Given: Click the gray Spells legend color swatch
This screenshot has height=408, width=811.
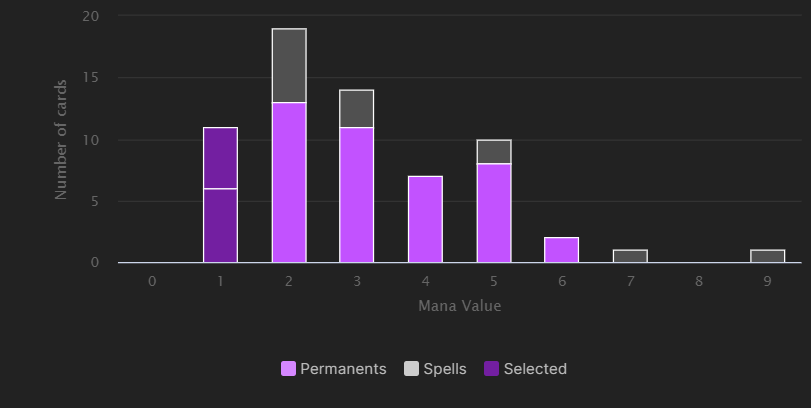Looking at the screenshot, I should (411, 369).
